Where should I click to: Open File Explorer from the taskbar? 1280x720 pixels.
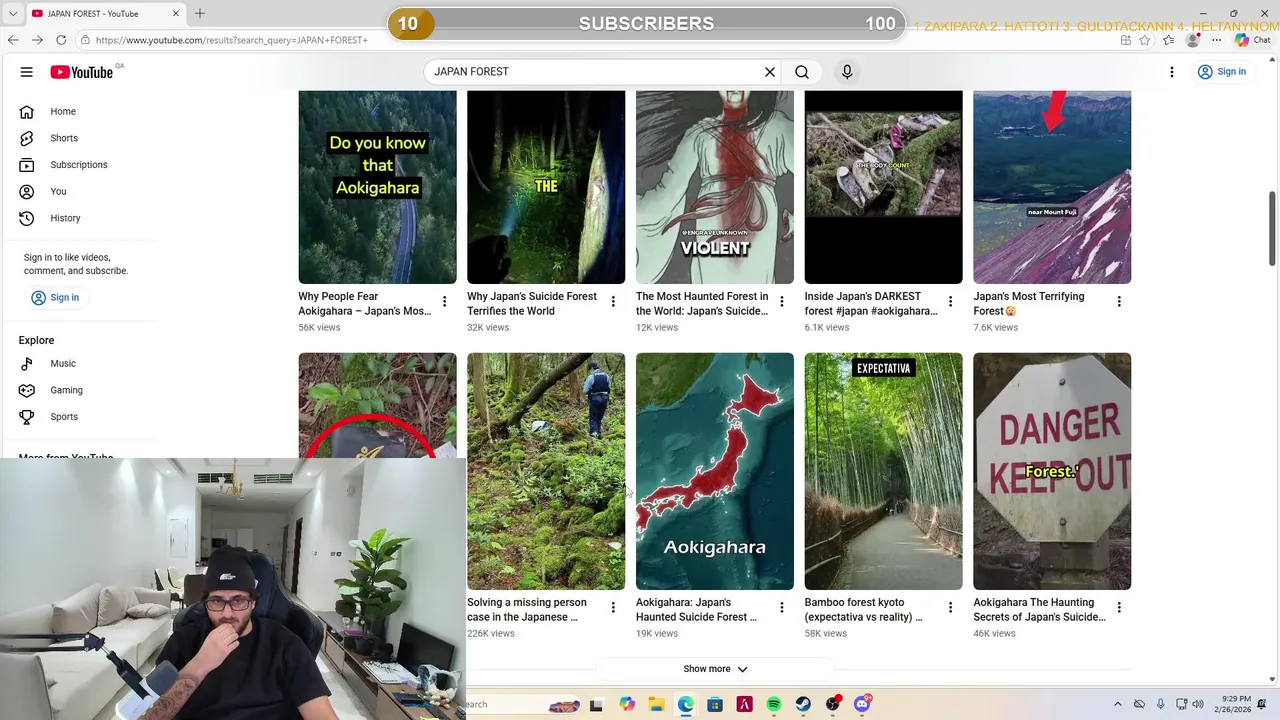tap(656, 704)
